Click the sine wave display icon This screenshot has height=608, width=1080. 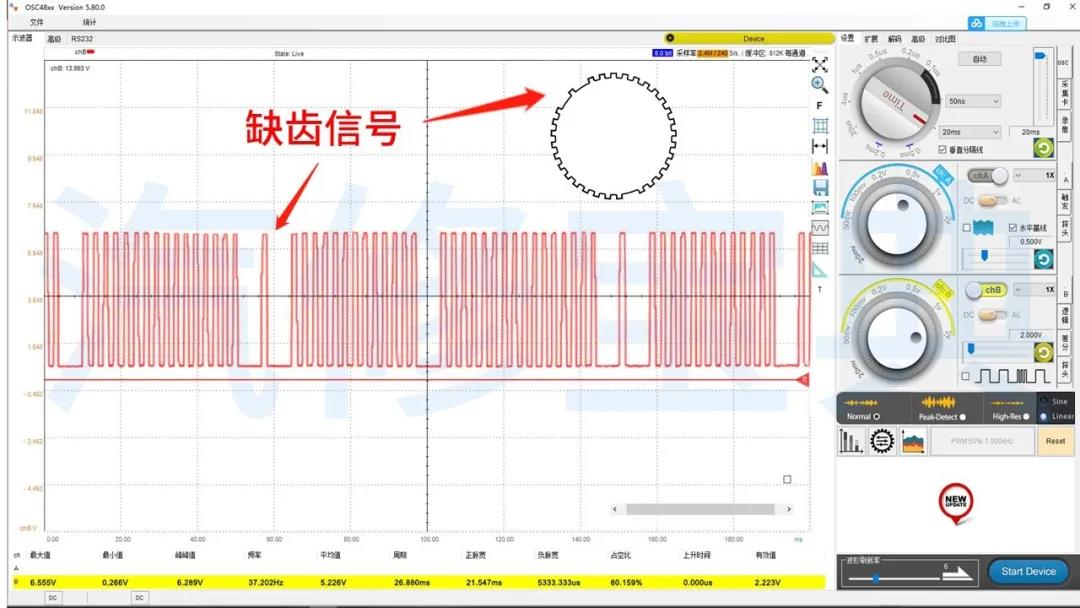click(820, 228)
